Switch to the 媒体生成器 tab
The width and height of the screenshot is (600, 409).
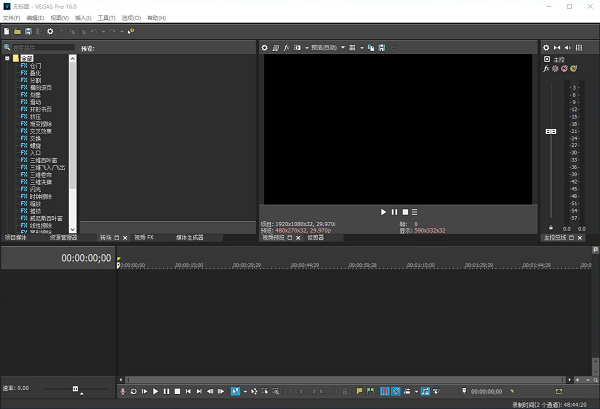[190, 238]
